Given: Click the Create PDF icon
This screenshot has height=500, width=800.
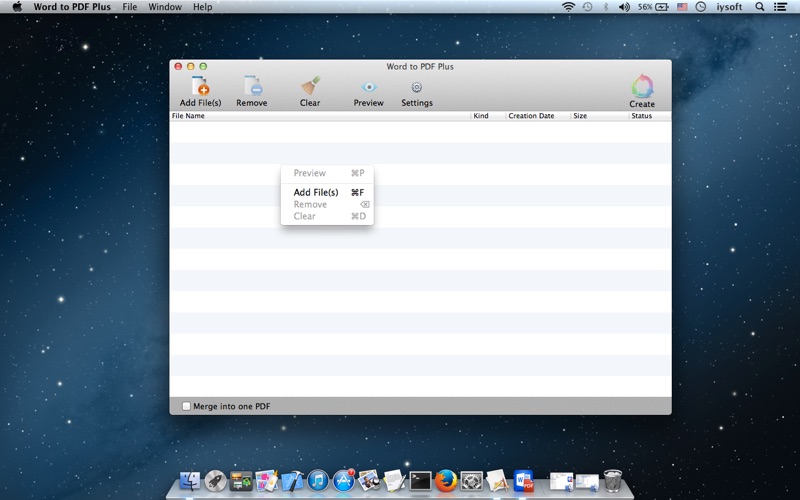Looking at the screenshot, I should click(642, 86).
